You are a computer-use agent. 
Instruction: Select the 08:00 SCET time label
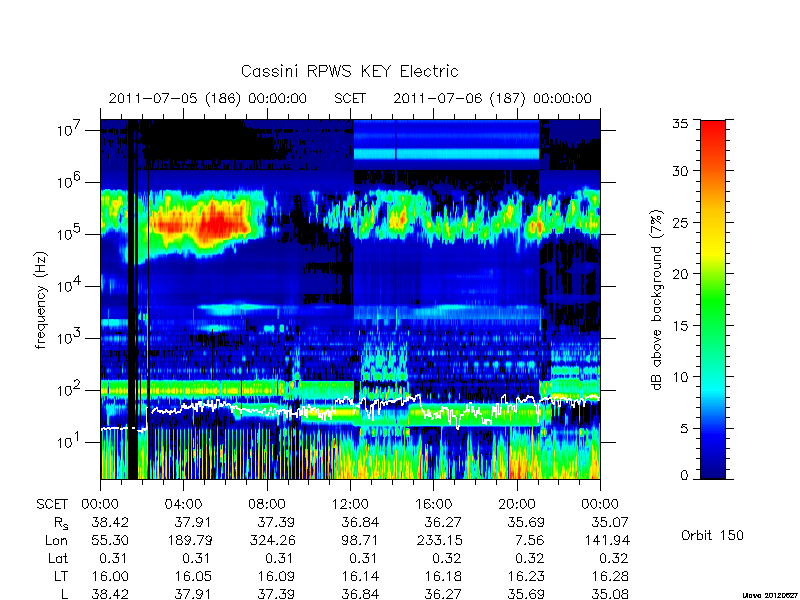coord(267,505)
